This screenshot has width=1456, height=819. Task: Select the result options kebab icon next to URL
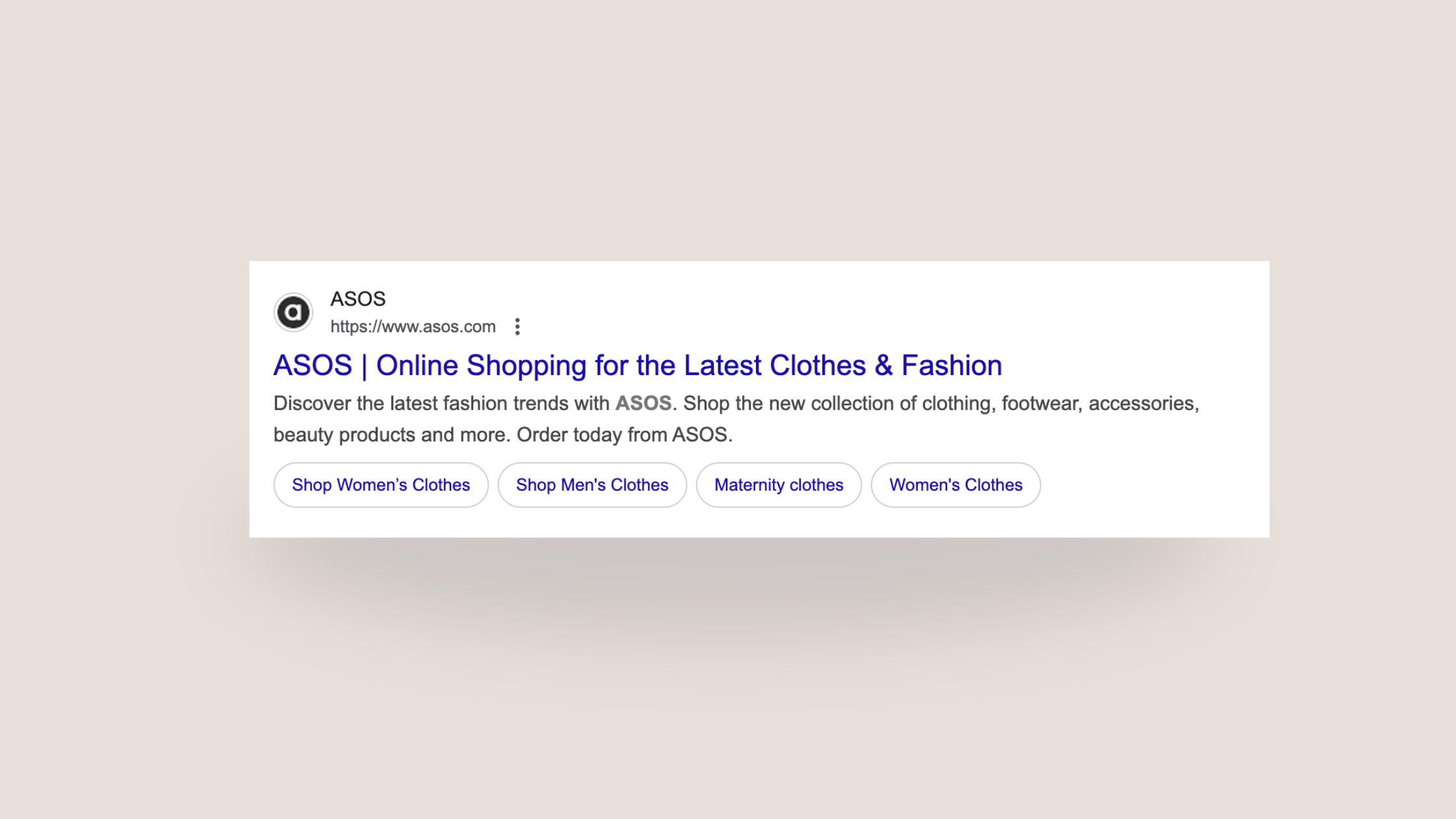click(x=518, y=327)
